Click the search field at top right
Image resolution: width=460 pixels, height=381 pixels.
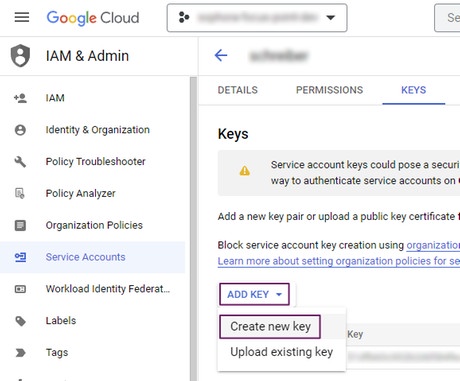(447, 18)
